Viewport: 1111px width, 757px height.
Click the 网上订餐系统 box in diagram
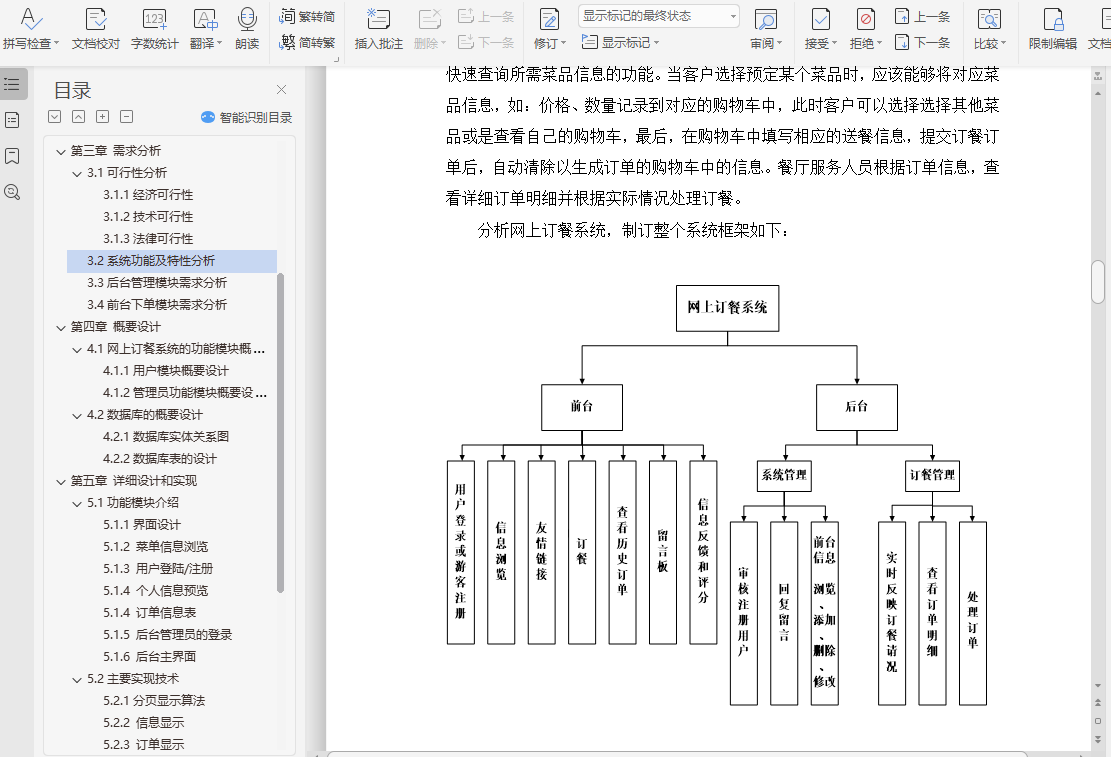coord(728,308)
